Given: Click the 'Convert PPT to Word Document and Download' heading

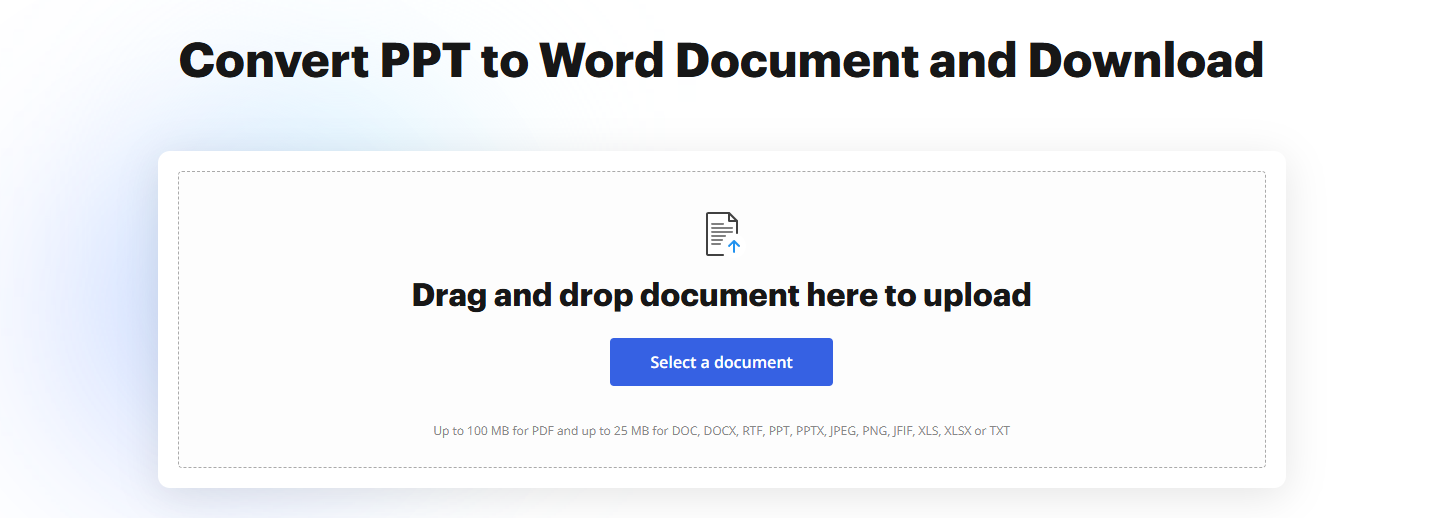Looking at the screenshot, I should tap(721, 60).
